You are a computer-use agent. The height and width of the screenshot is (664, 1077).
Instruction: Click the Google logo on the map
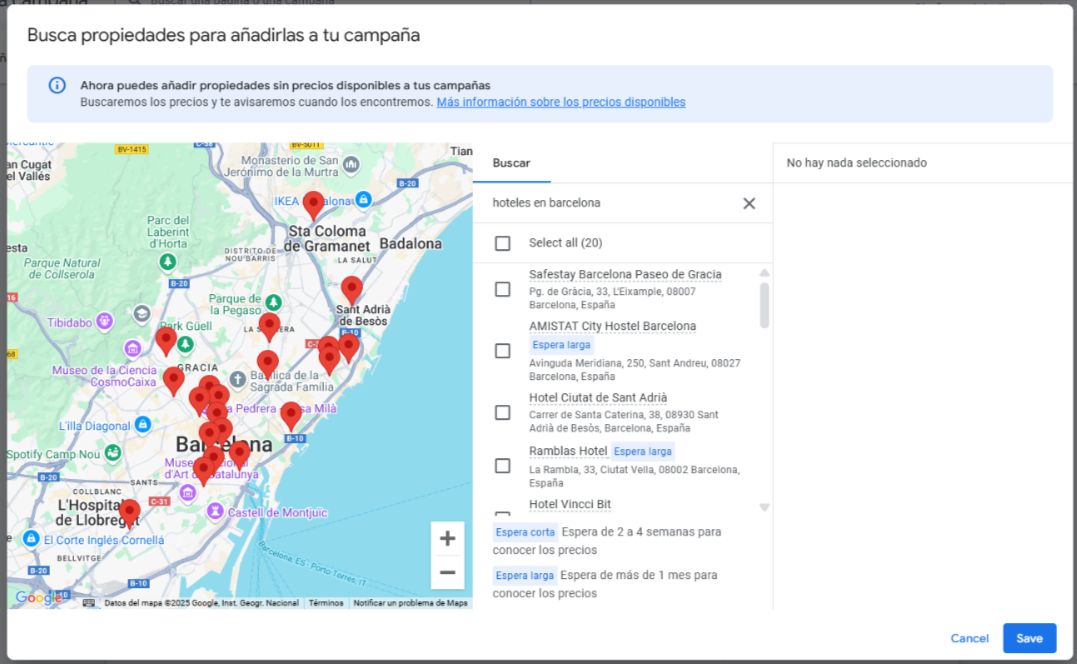[38, 597]
